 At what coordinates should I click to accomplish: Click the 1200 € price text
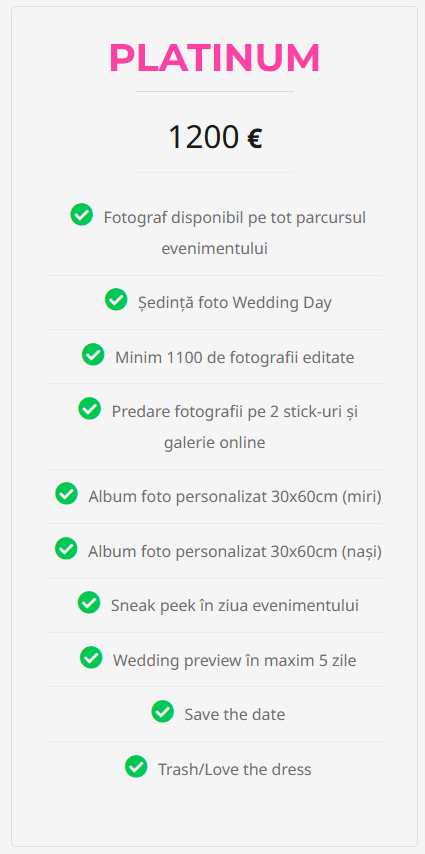[215, 137]
